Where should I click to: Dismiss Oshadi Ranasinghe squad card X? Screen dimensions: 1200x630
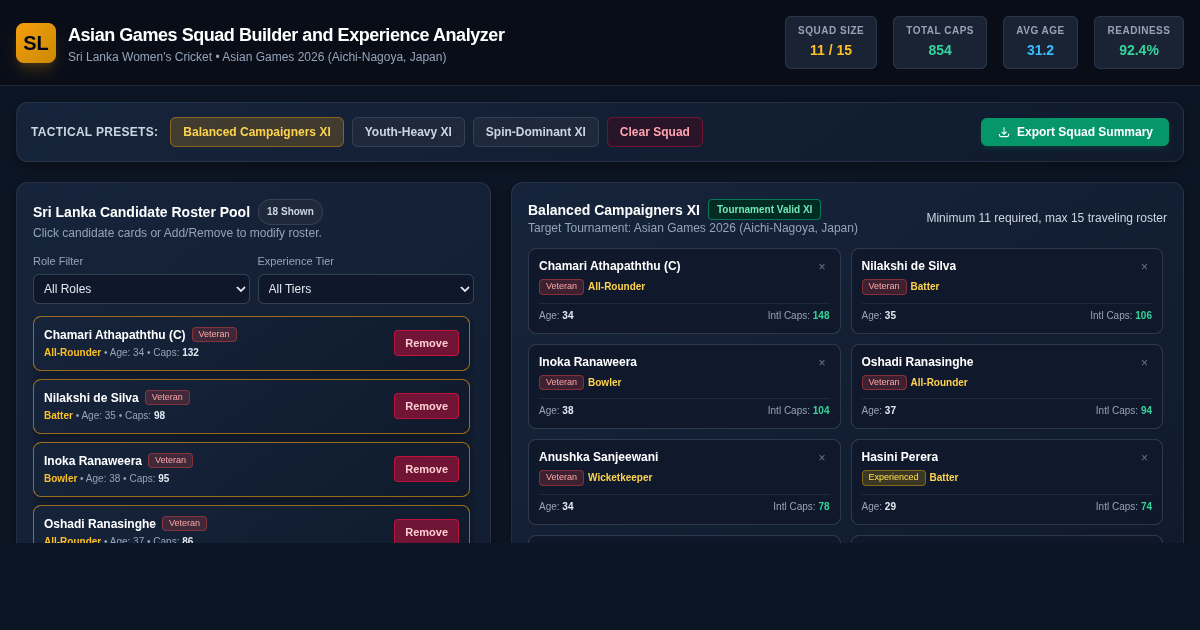(1144, 363)
